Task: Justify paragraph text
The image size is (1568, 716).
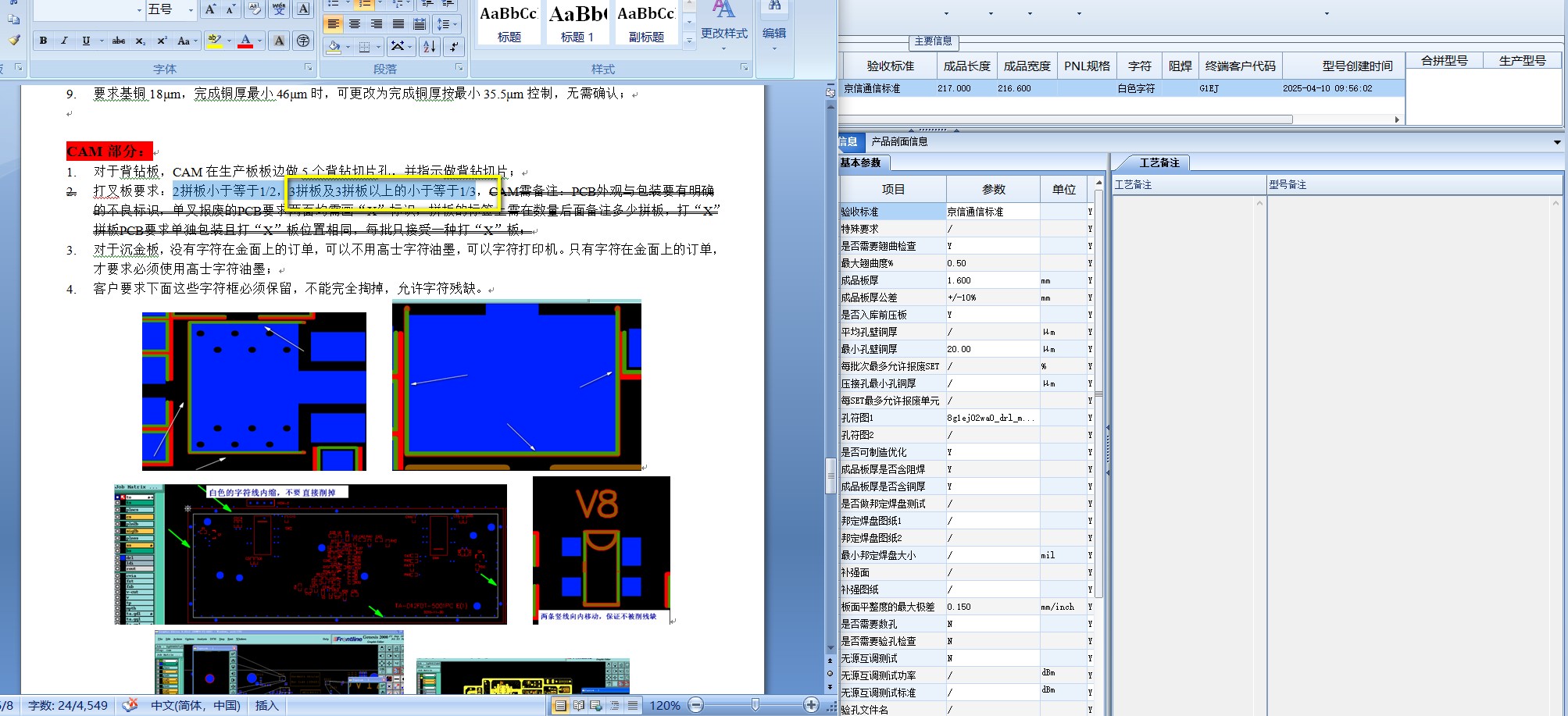Action: pyautogui.click(x=398, y=24)
